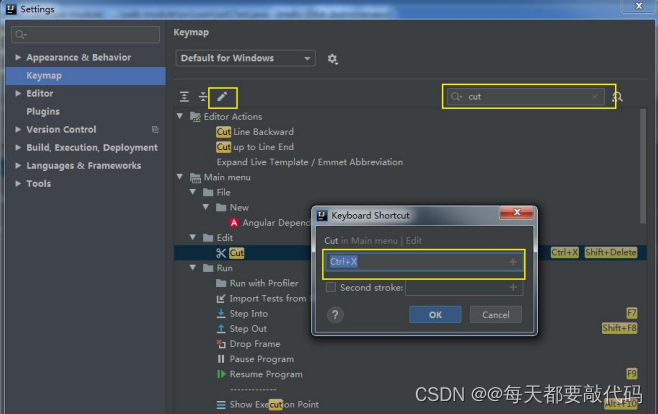Click the plus icon in Second stroke field

tap(513, 287)
